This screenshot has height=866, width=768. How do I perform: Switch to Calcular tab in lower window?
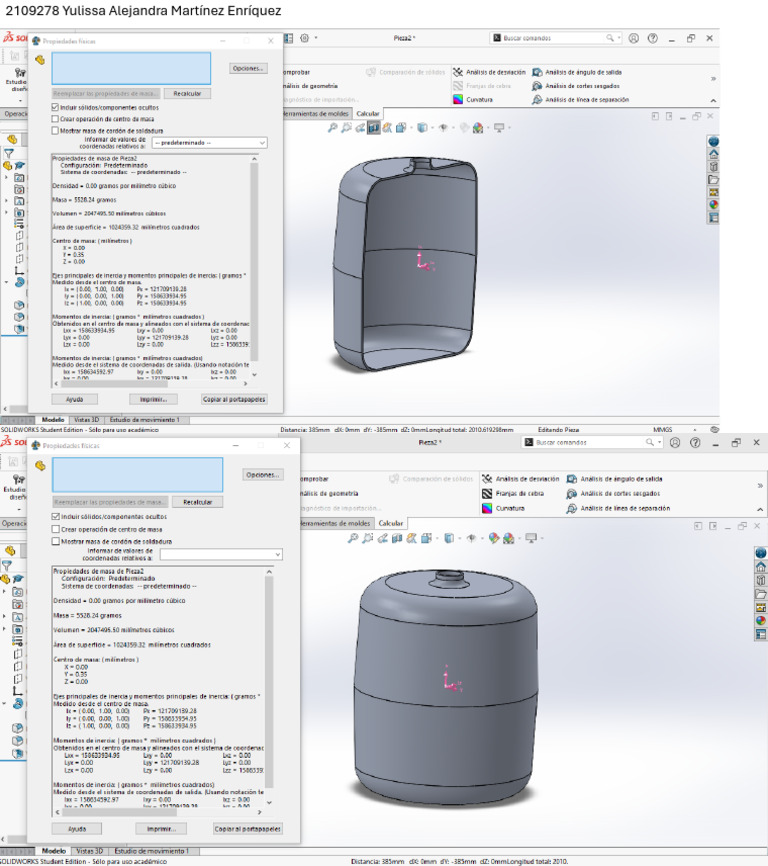click(391, 523)
